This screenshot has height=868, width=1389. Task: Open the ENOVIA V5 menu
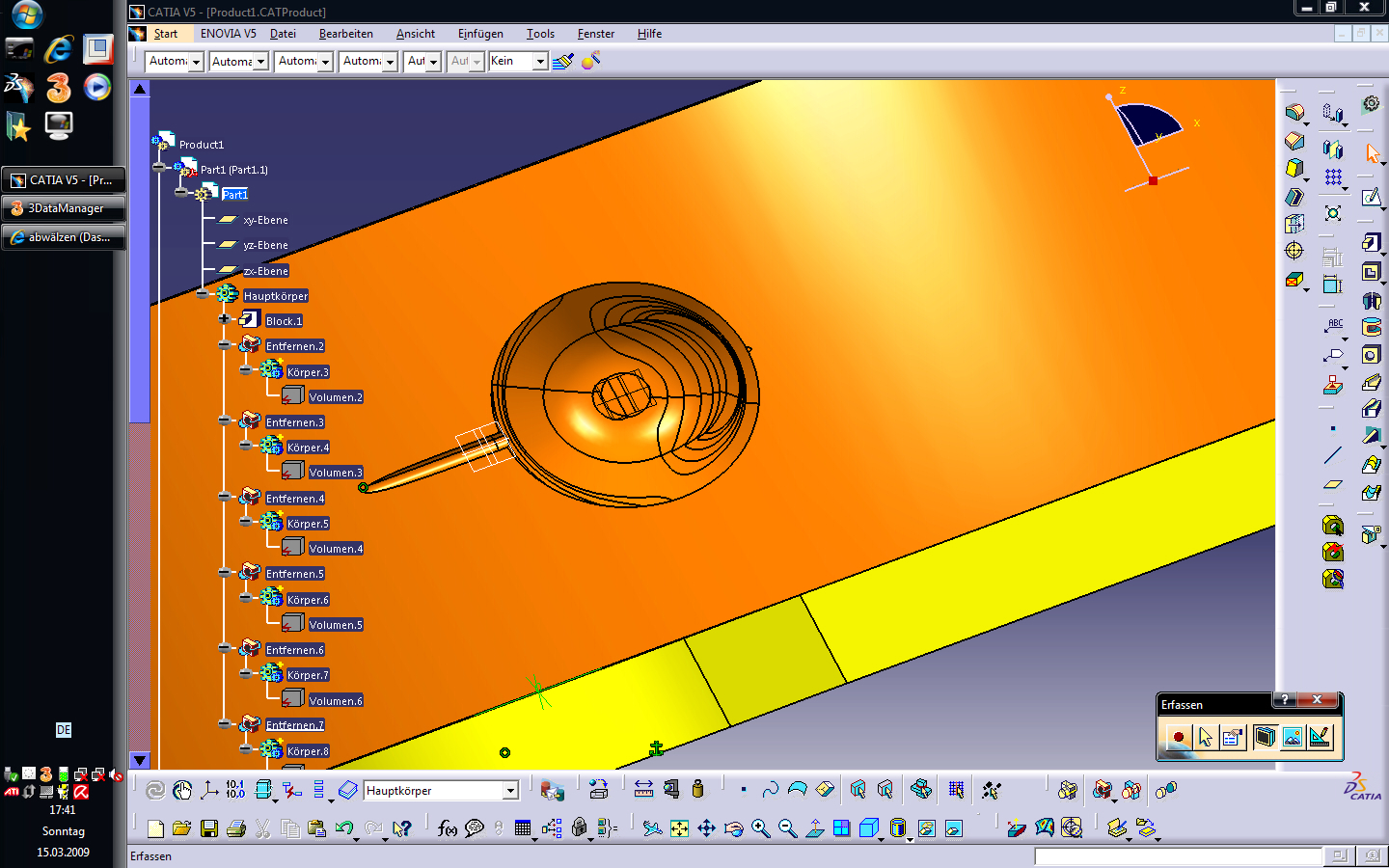229,34
